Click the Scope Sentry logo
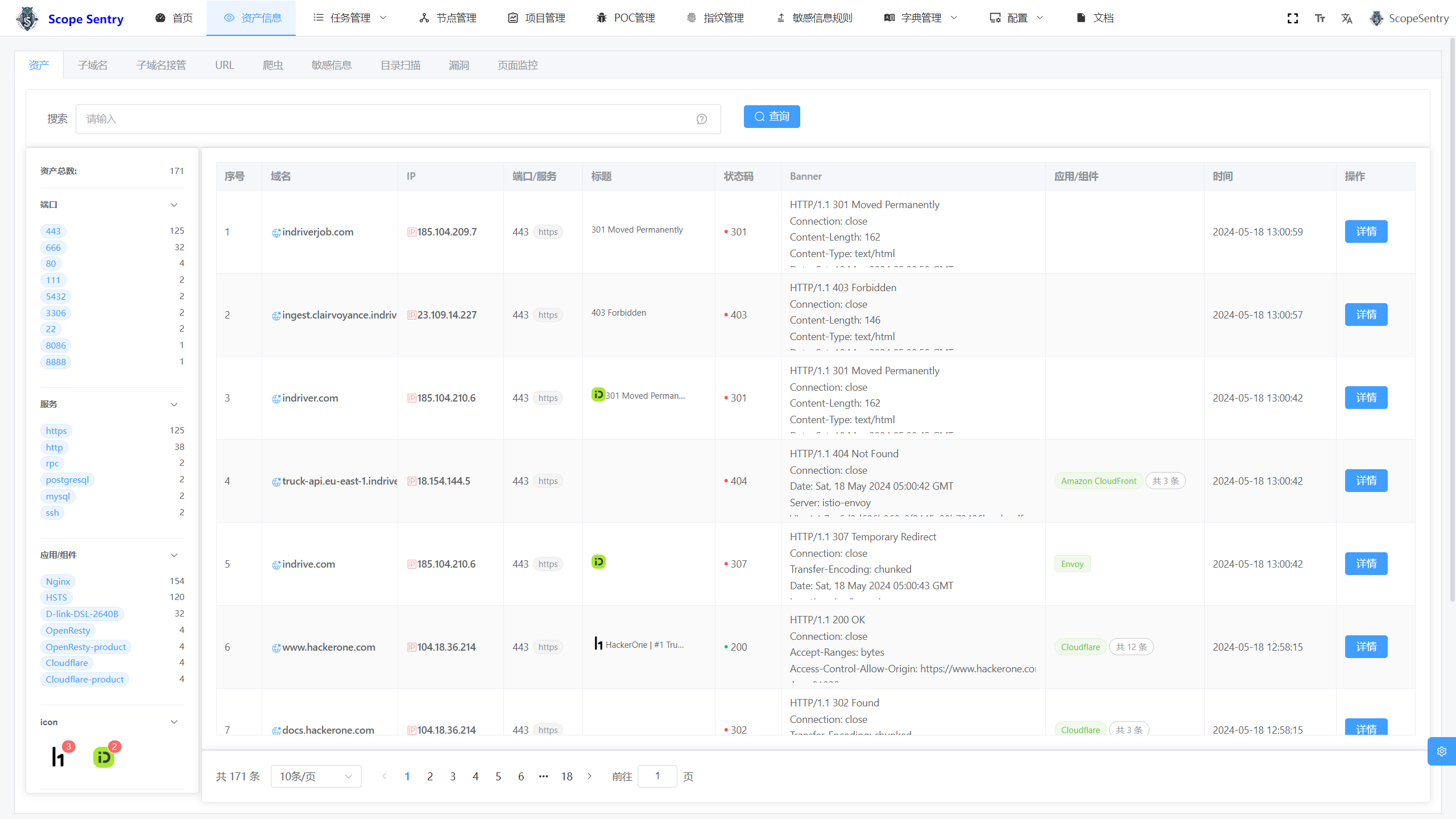This screenshot has width=1456, height=819. 27,19
